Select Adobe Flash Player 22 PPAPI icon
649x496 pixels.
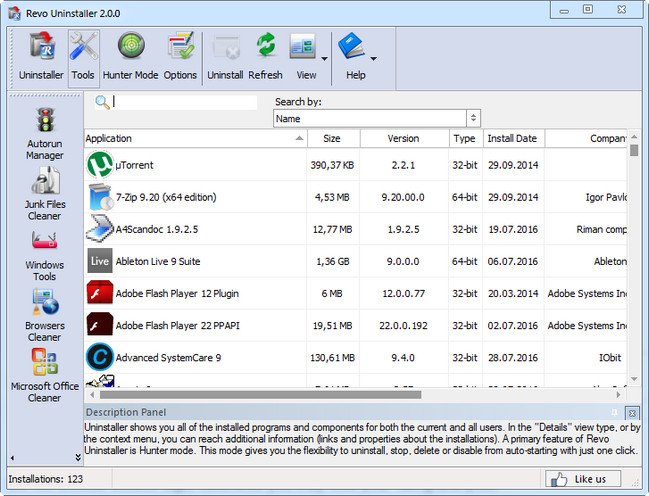100,324
